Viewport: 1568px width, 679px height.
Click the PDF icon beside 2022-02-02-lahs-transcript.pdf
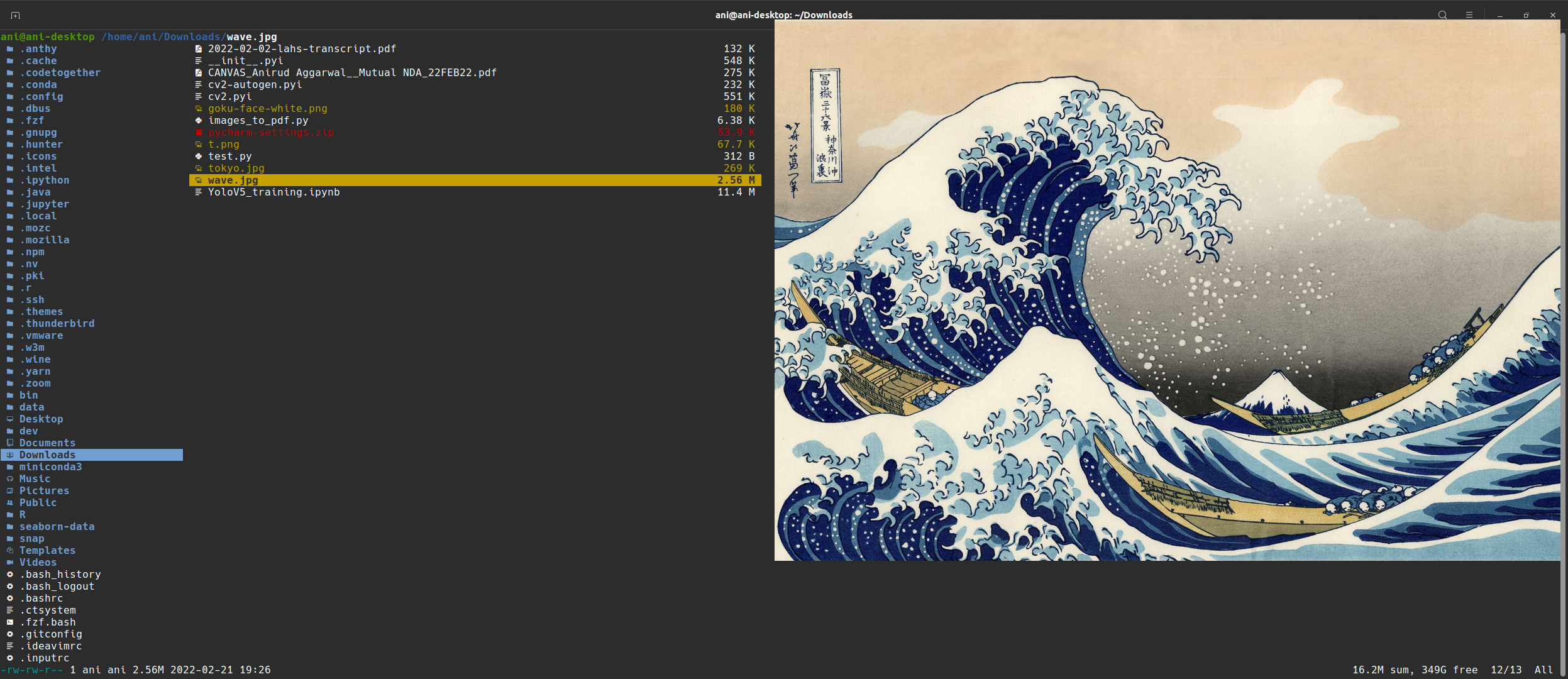point(198,48)
